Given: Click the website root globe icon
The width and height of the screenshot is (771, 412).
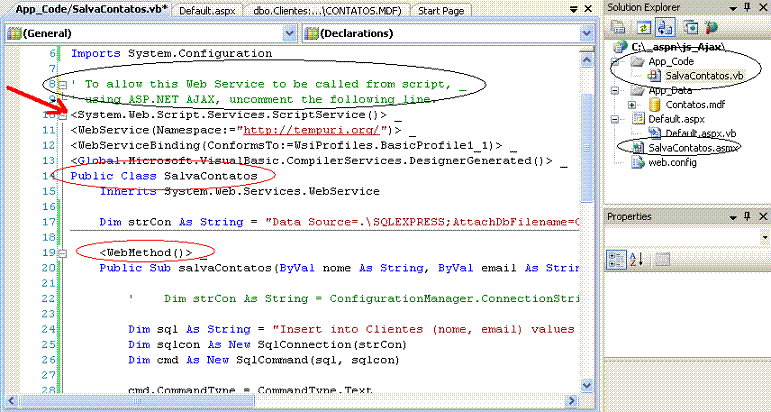Looking at the screenshot, I should coord(621,47).
